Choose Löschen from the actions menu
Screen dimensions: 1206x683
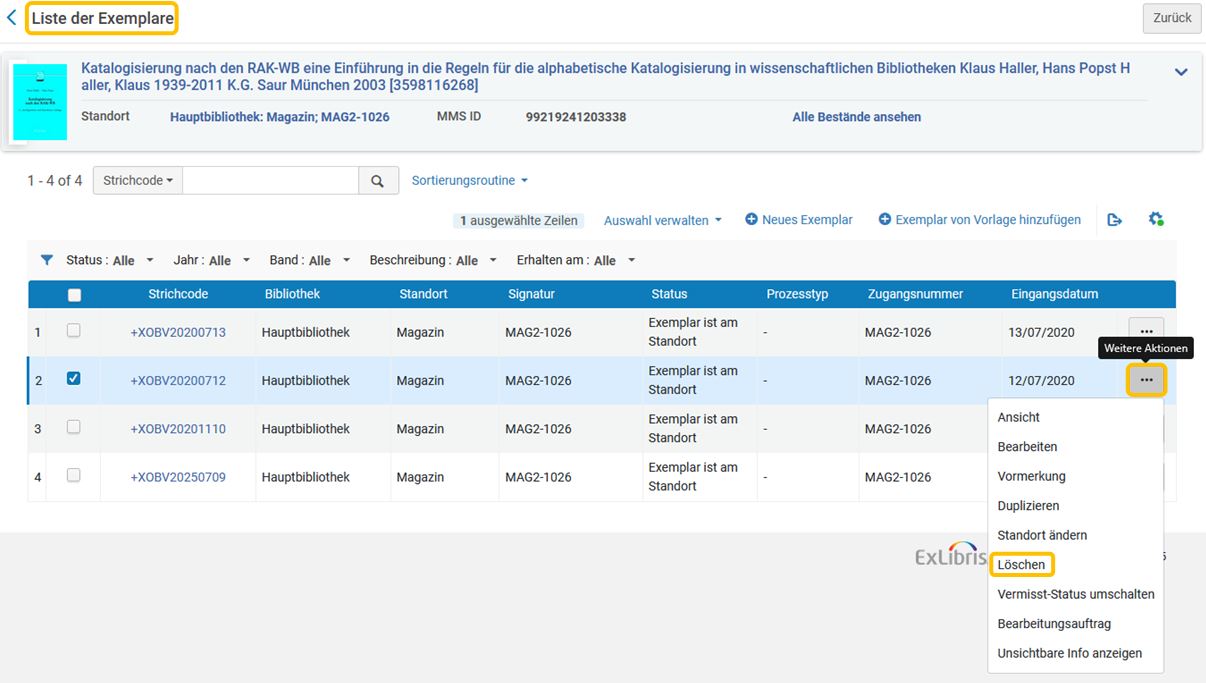1021,565
